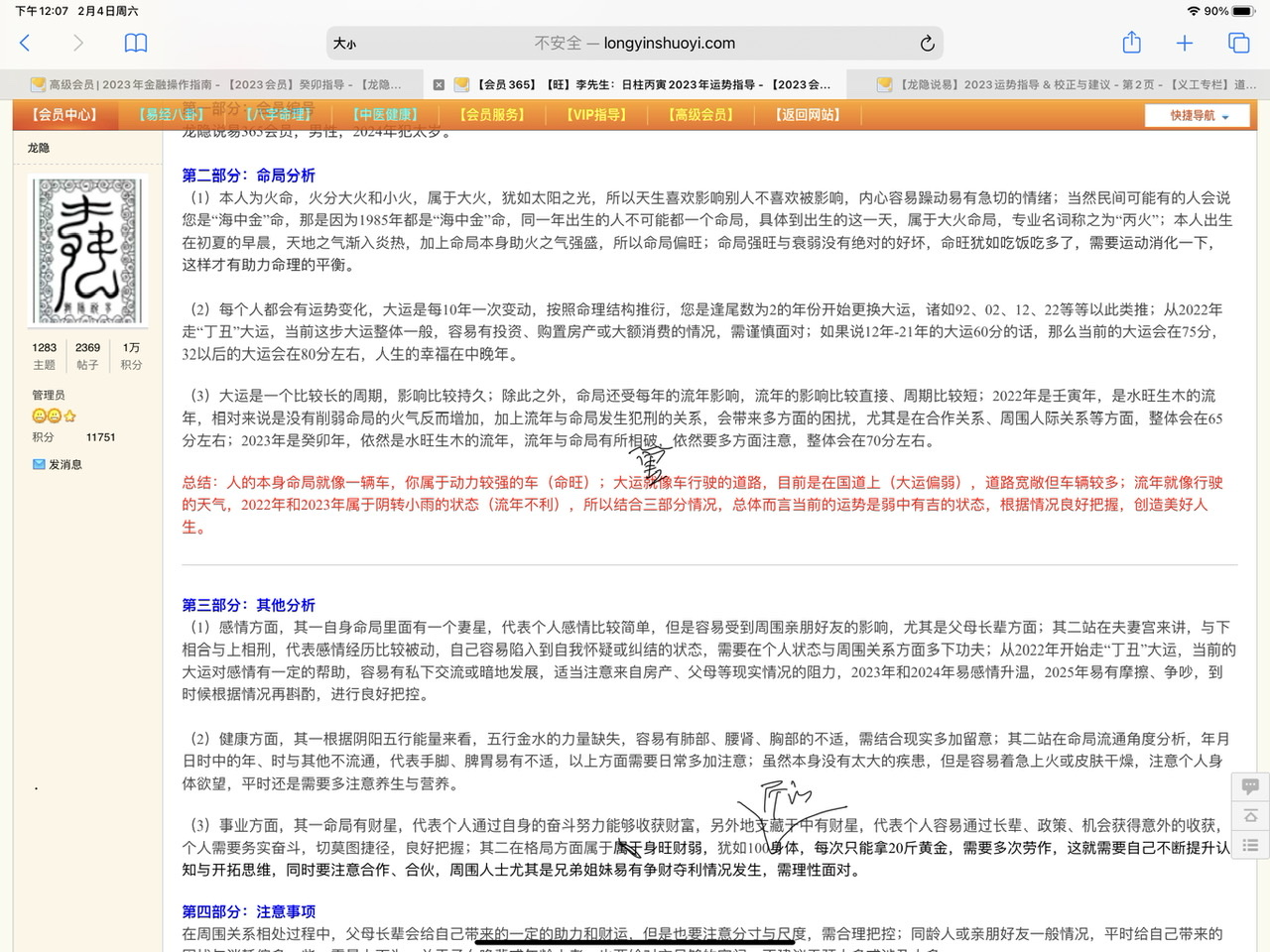Click the 第三部分：其他分析 heading
This screenshot has height=952, width=1270.
click(248, 605)
